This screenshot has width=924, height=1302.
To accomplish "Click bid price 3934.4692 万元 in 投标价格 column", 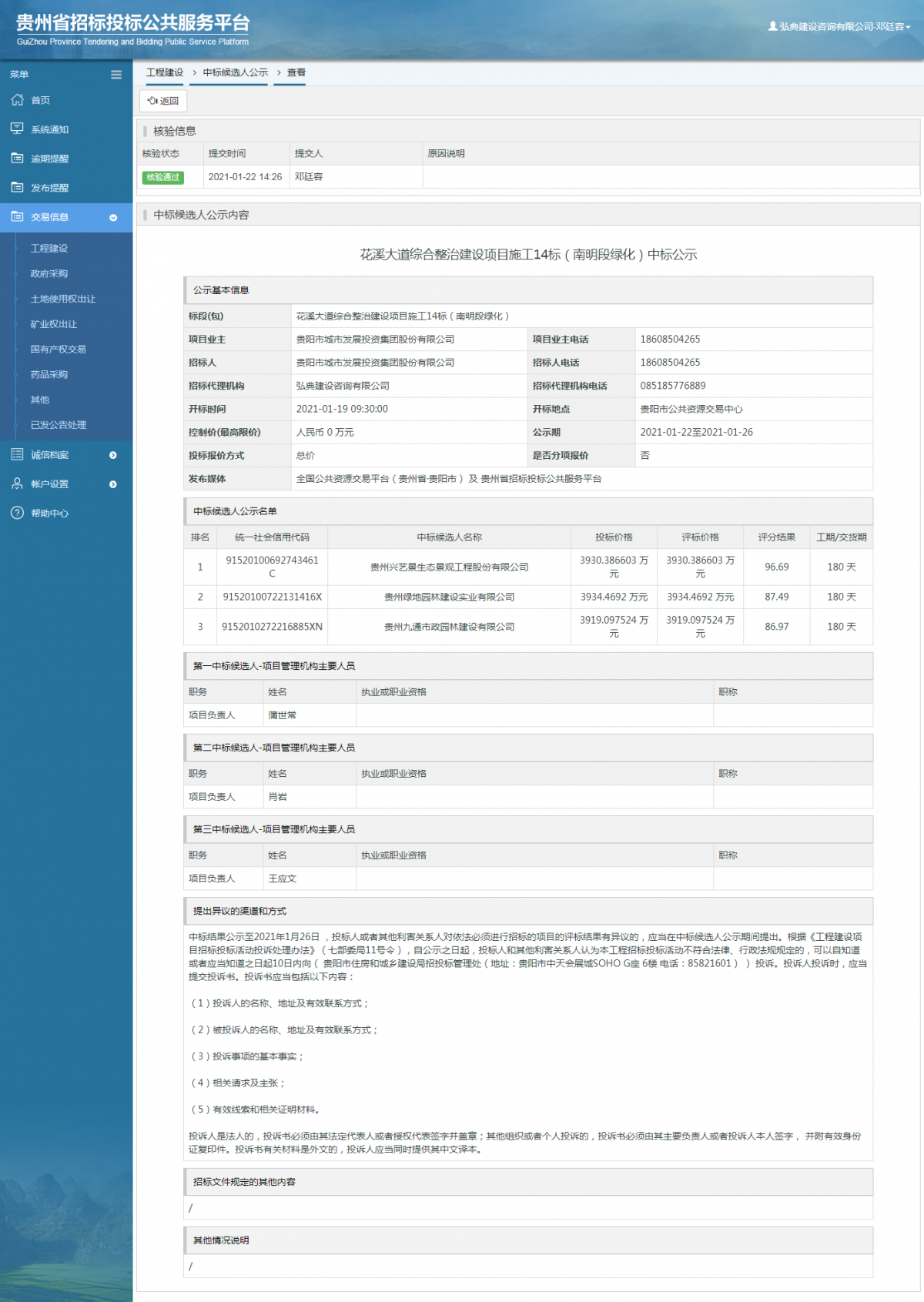I will 614,597.
